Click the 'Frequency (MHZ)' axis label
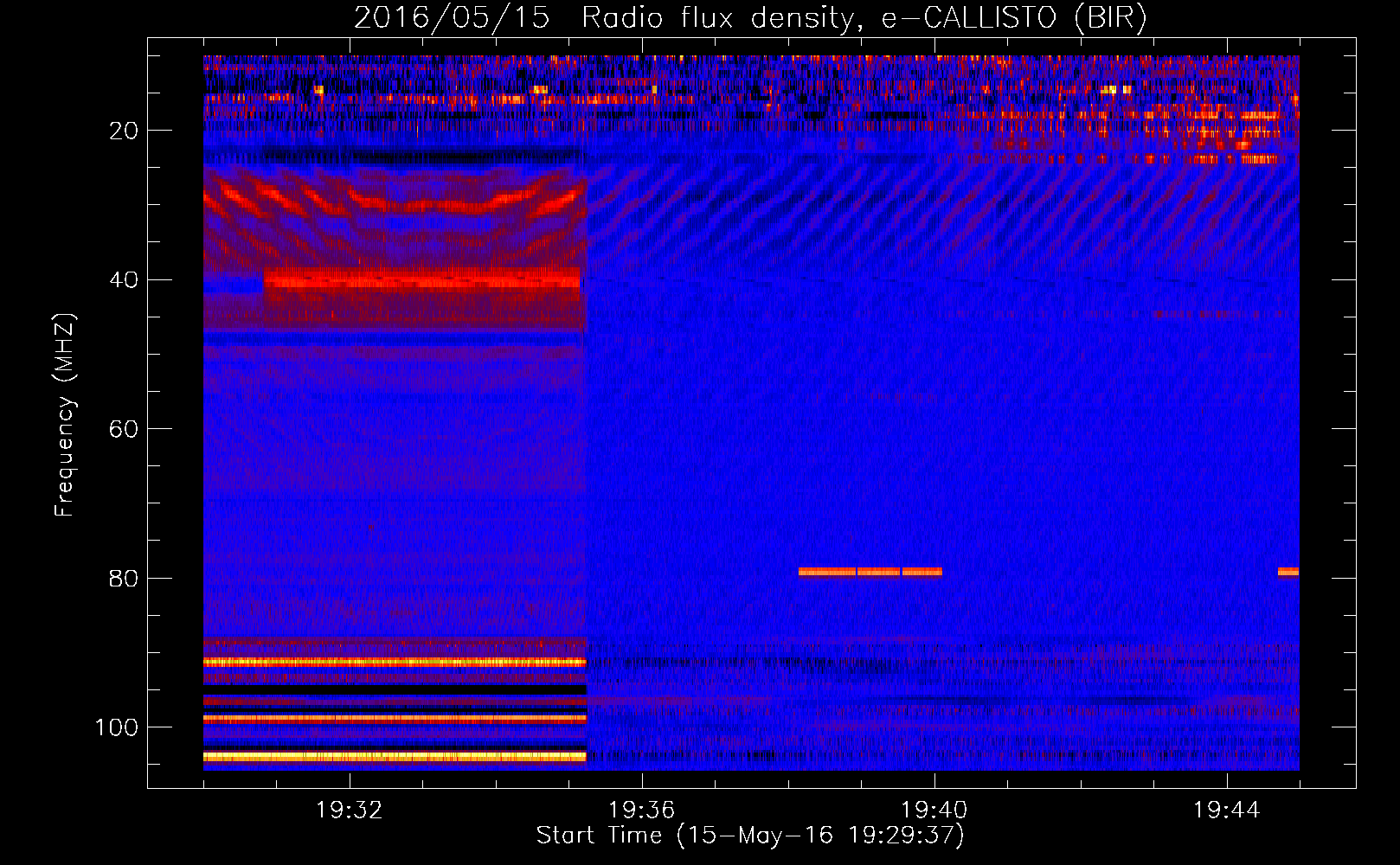Image resolution: width=1400 pixels, height=865 pixels. click(x=65, y=414)
